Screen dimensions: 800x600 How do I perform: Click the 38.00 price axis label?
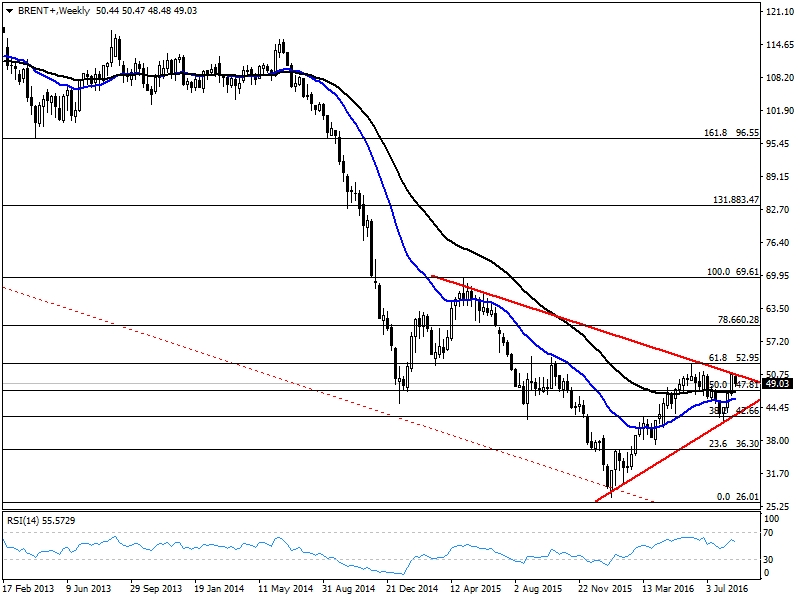[x=780, y=440]
